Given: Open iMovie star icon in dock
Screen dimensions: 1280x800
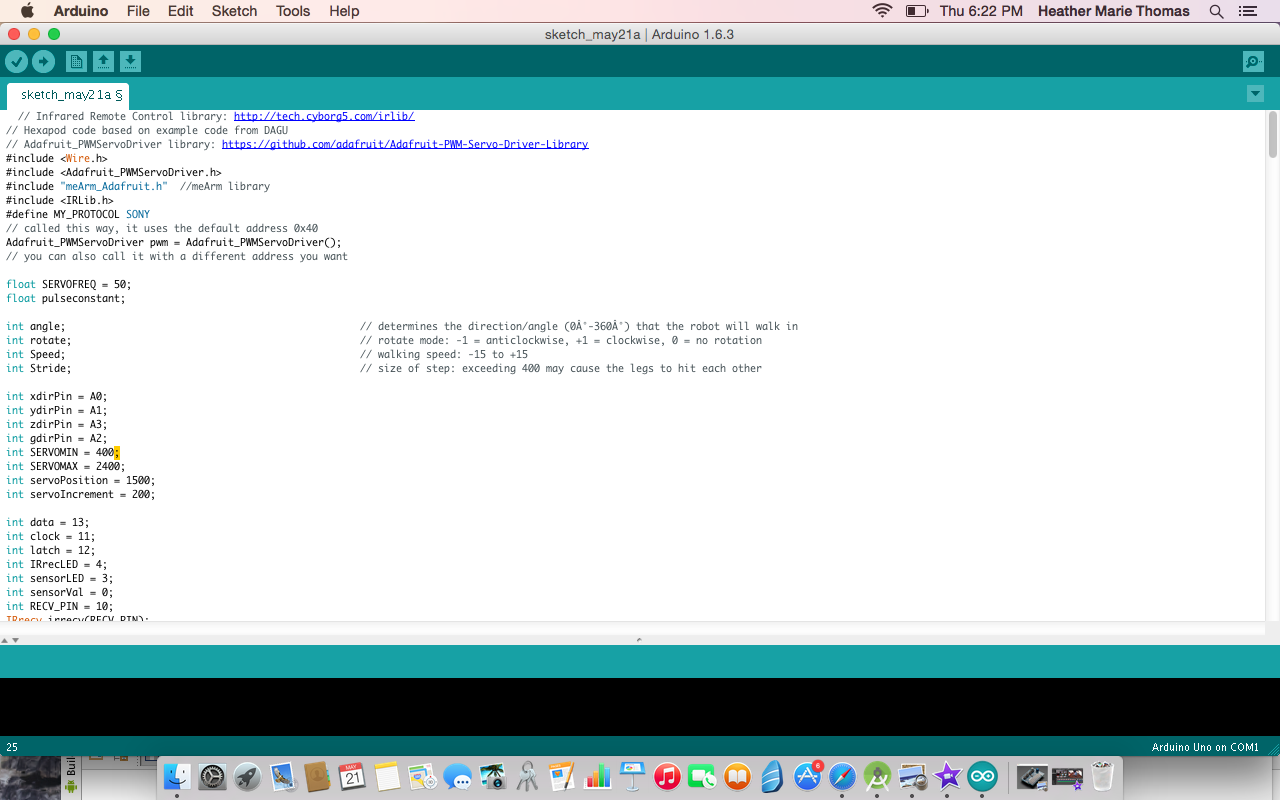Looking at the screenshot, I should pos(947,776).
